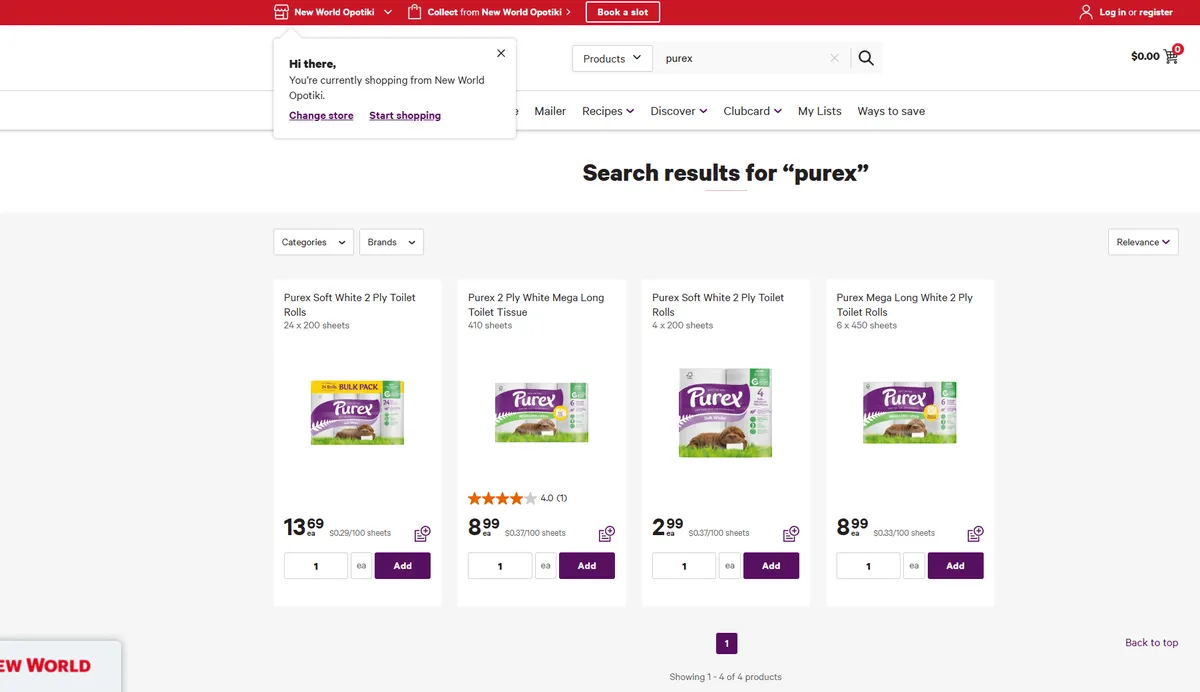Click page 1 pagination button
Image resolution: width=1200 pixels, height=692 pixels.
pos(727,643)
